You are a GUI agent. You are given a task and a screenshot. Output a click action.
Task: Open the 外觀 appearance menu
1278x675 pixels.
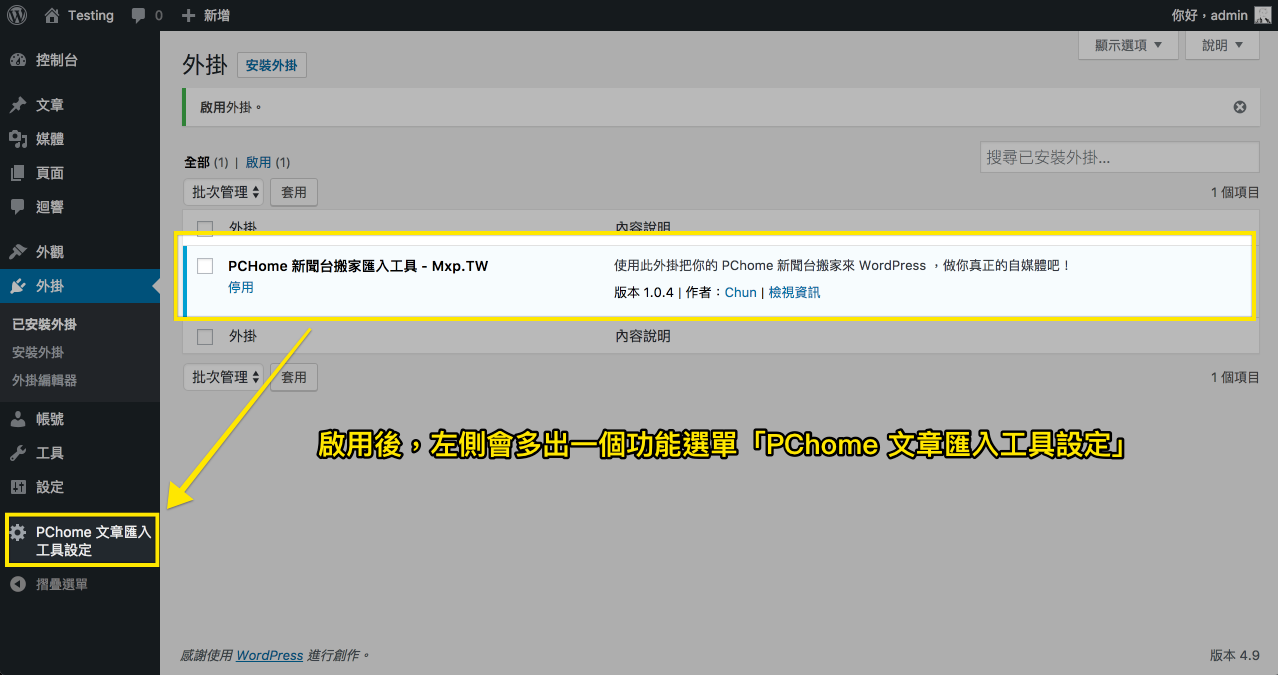[x=50, y=252]
